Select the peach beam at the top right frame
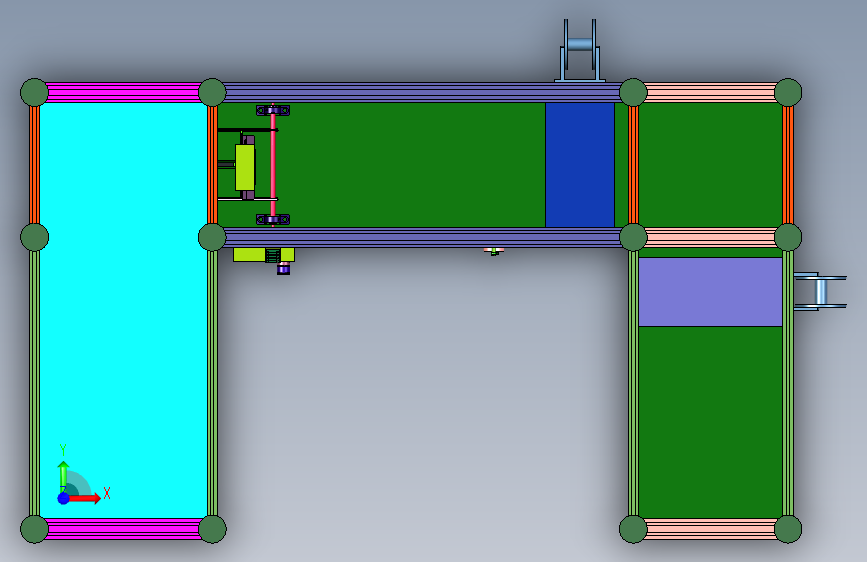This screenshot has width=867, height=562. click(711, 92)
